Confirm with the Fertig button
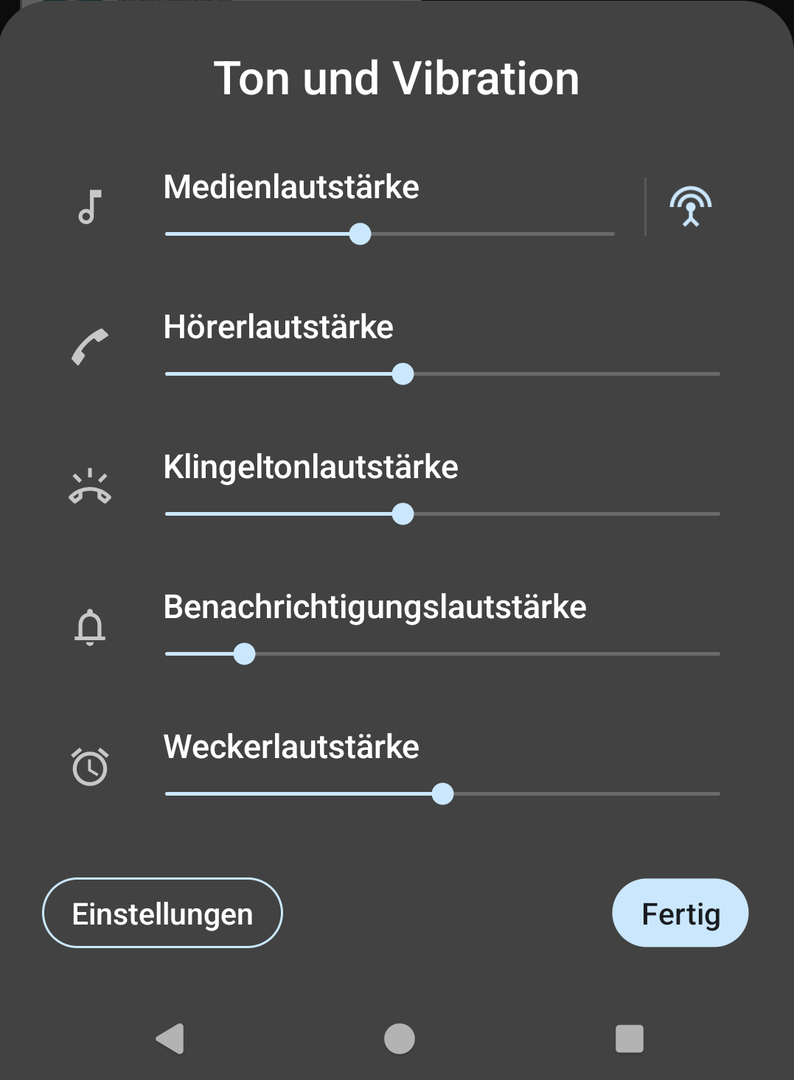This screenshot has height=1080, width=794. click(x=680, y=913)
